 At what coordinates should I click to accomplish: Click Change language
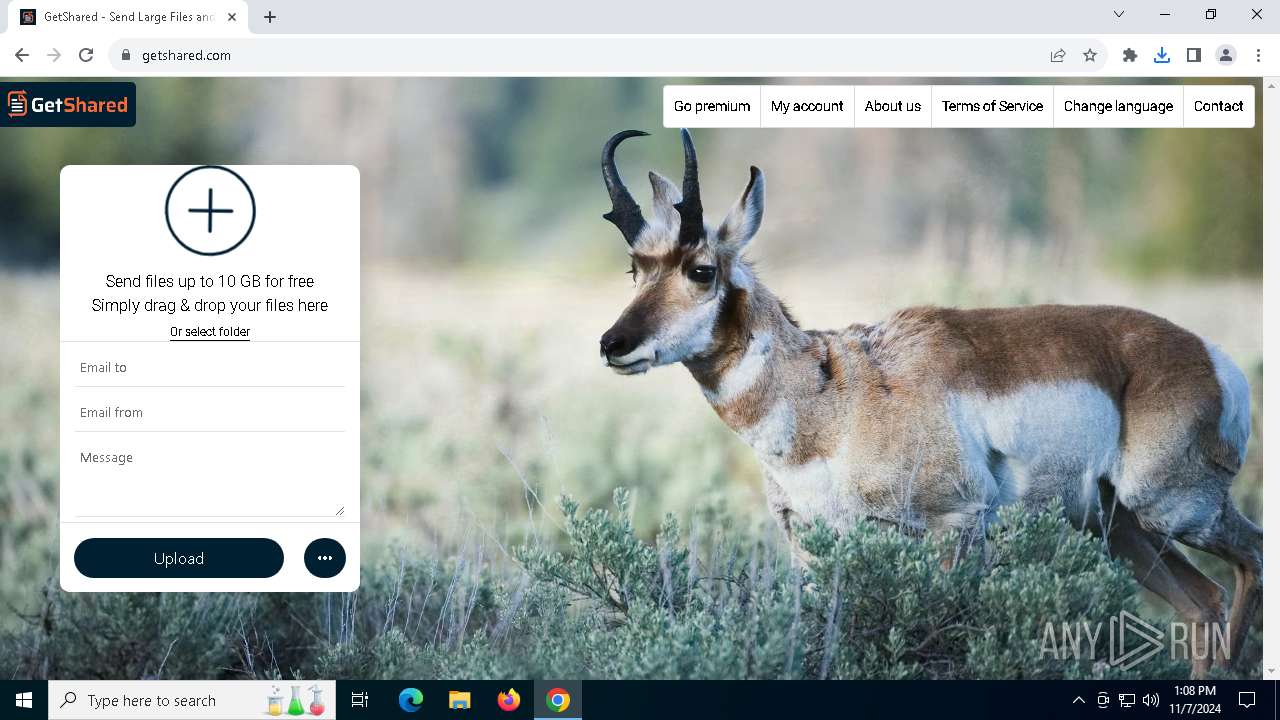(1118, 106)
